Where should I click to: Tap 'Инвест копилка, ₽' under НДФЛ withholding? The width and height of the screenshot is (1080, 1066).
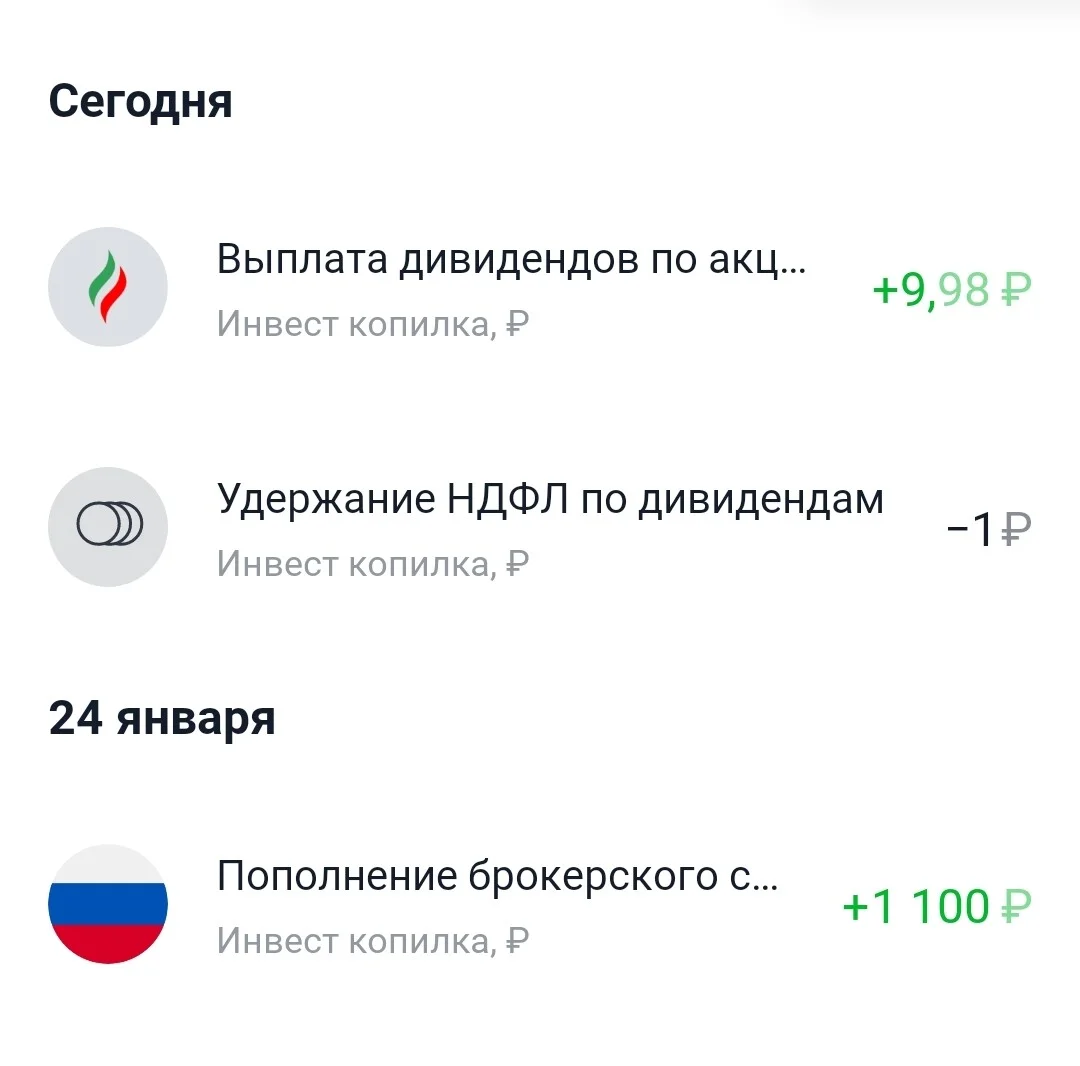(373, 564)
